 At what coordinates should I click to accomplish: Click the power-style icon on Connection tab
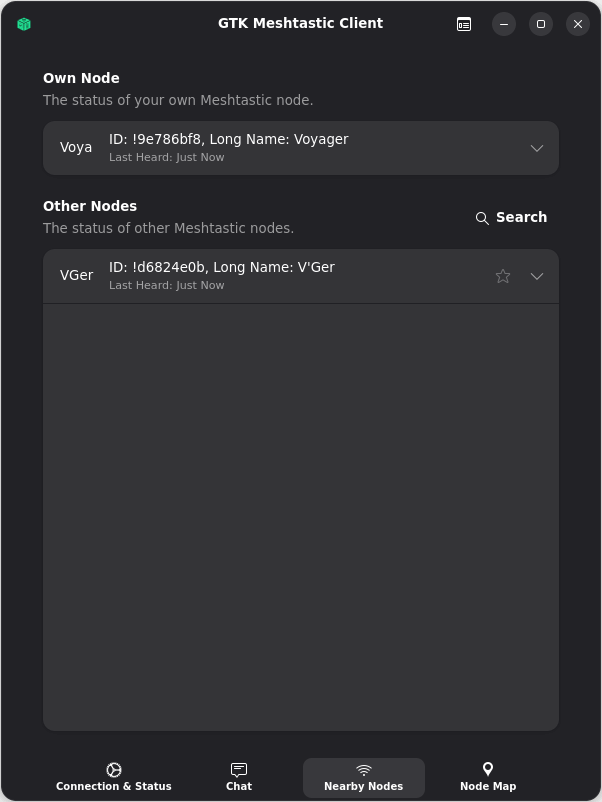(113, 770)
